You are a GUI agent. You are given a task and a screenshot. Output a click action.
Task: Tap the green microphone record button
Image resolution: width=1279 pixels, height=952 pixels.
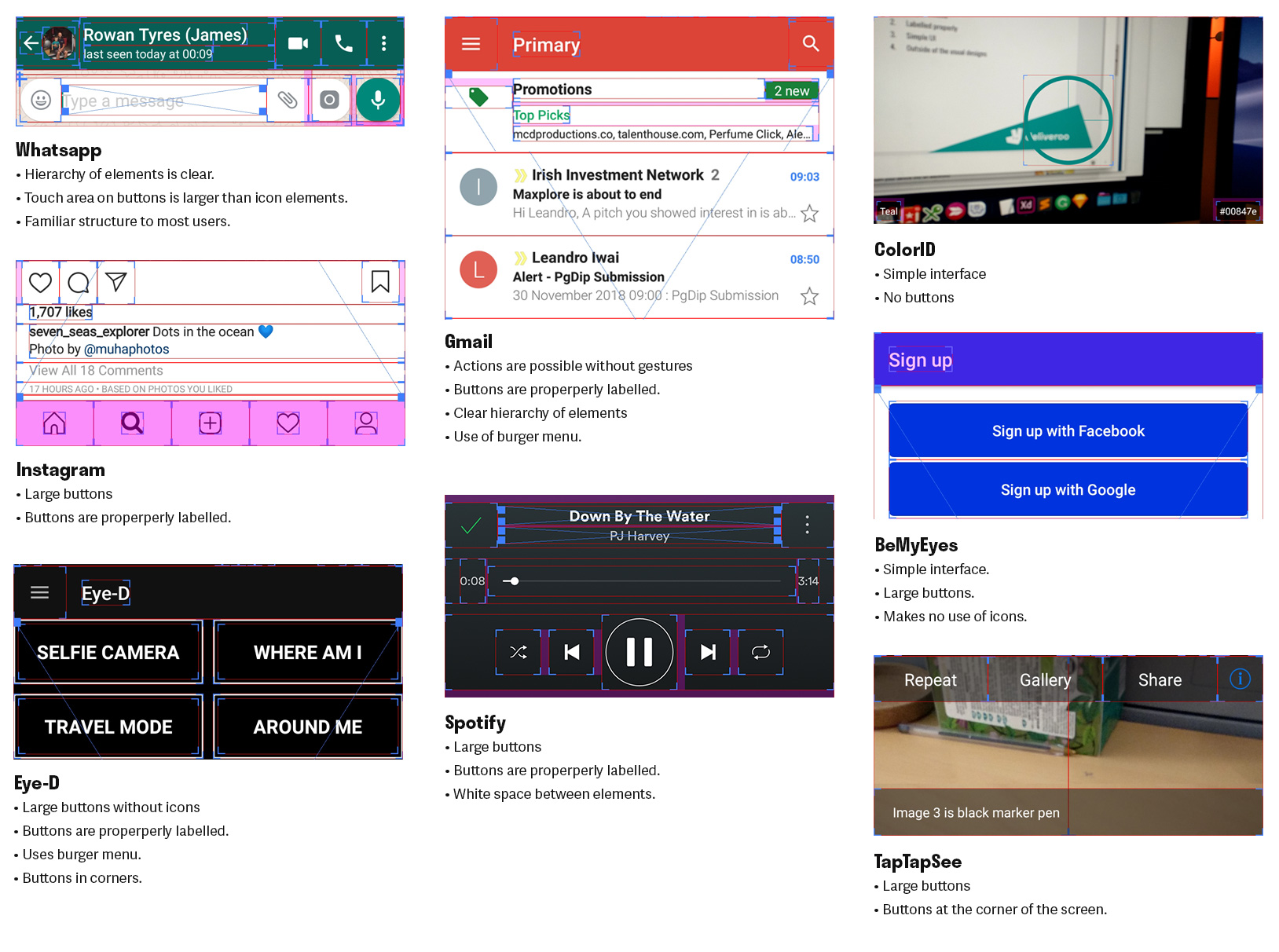pyautogui.click(x=378, y=100)
